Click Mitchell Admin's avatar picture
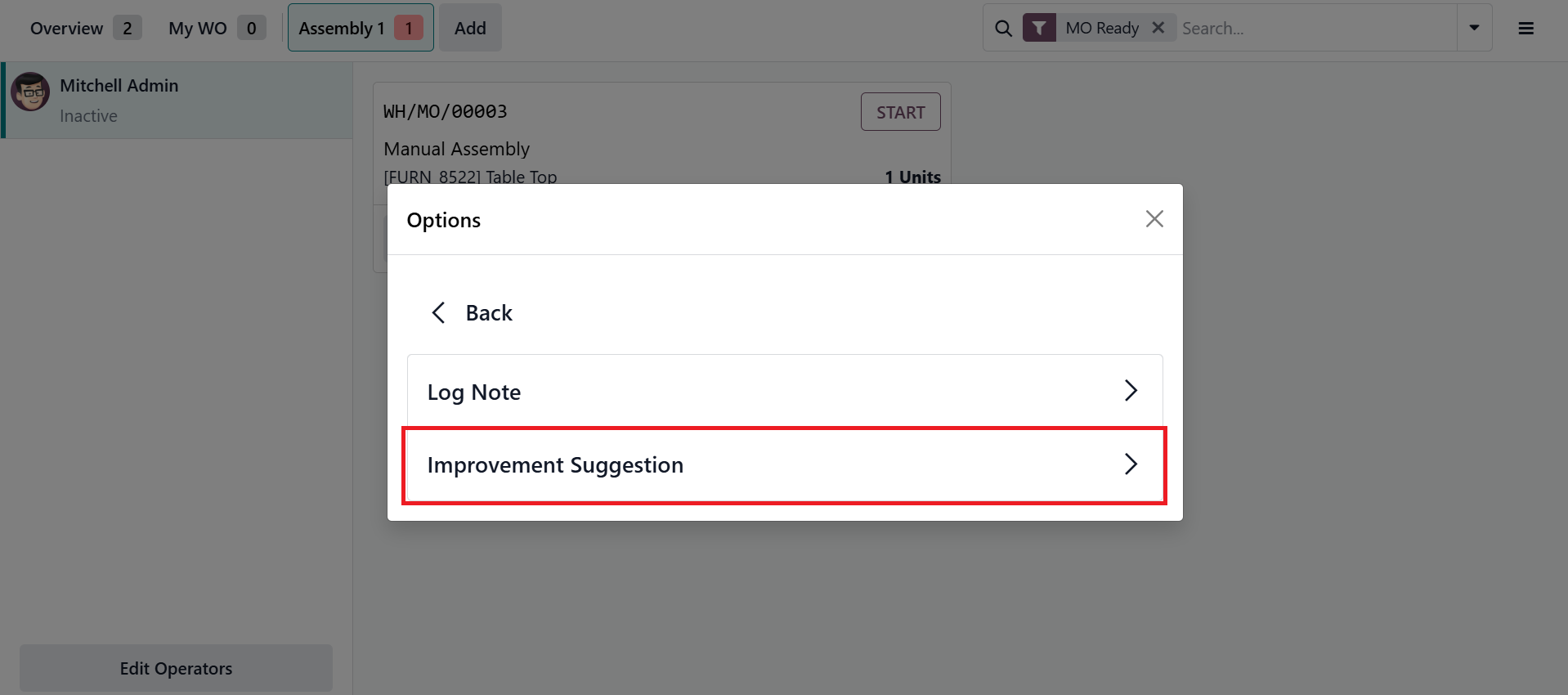Viewport: 1568px width, 695px height. coord(30,92)
